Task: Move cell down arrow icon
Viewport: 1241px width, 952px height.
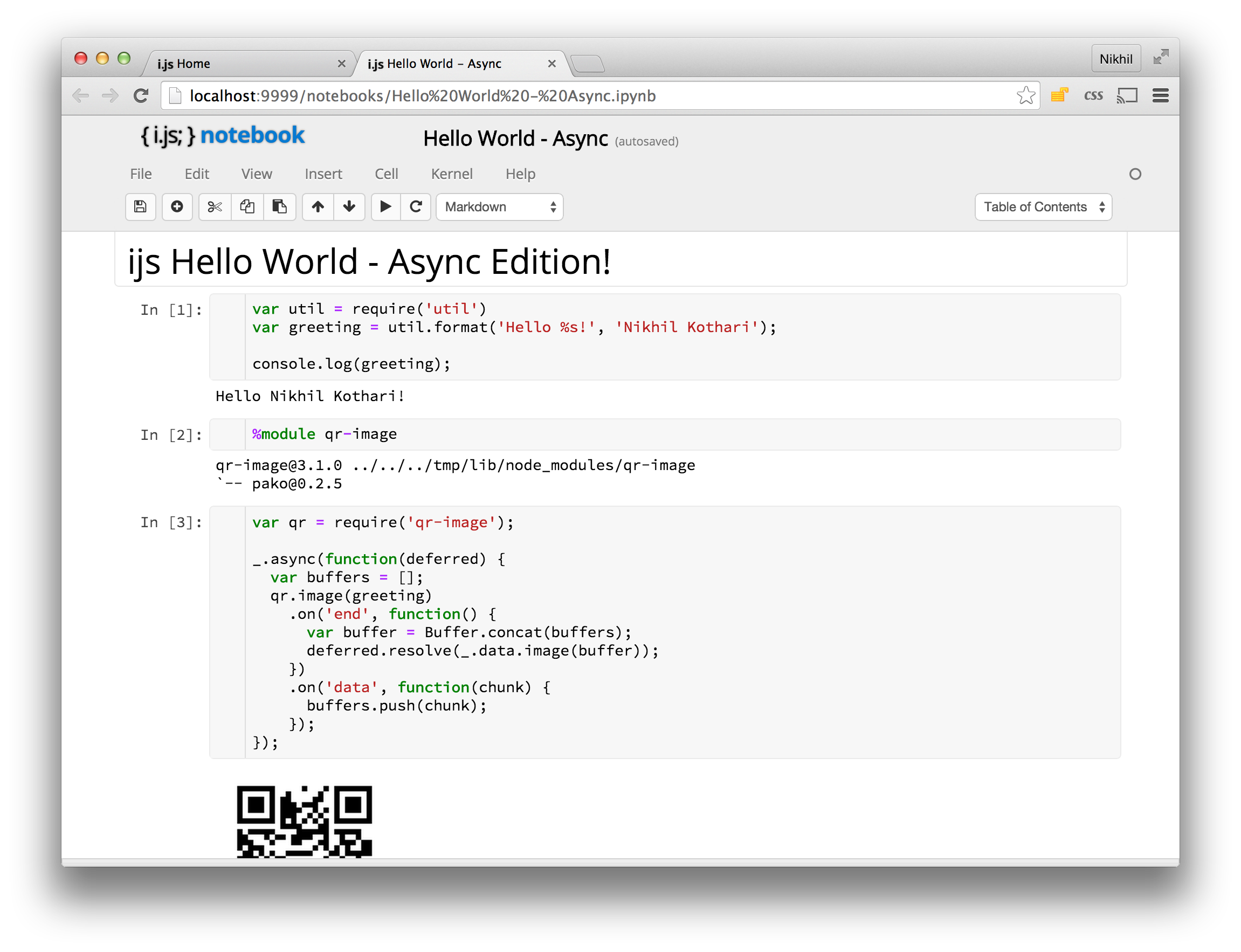Action: [x=349, y=207]
